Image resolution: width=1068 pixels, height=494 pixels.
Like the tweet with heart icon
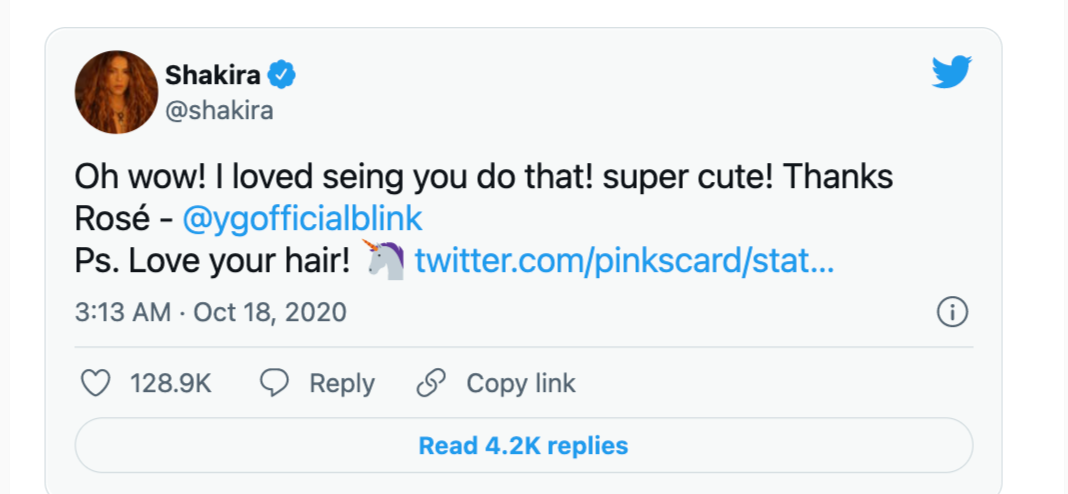(95, 384)
